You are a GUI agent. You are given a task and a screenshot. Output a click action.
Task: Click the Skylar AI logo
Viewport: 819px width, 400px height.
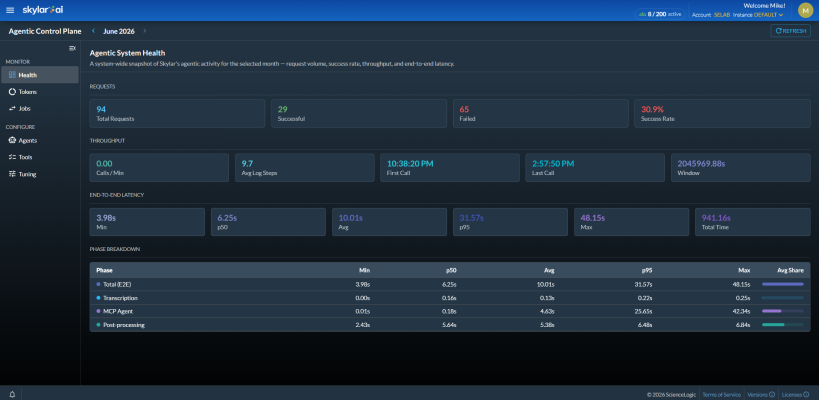[43, 10]
